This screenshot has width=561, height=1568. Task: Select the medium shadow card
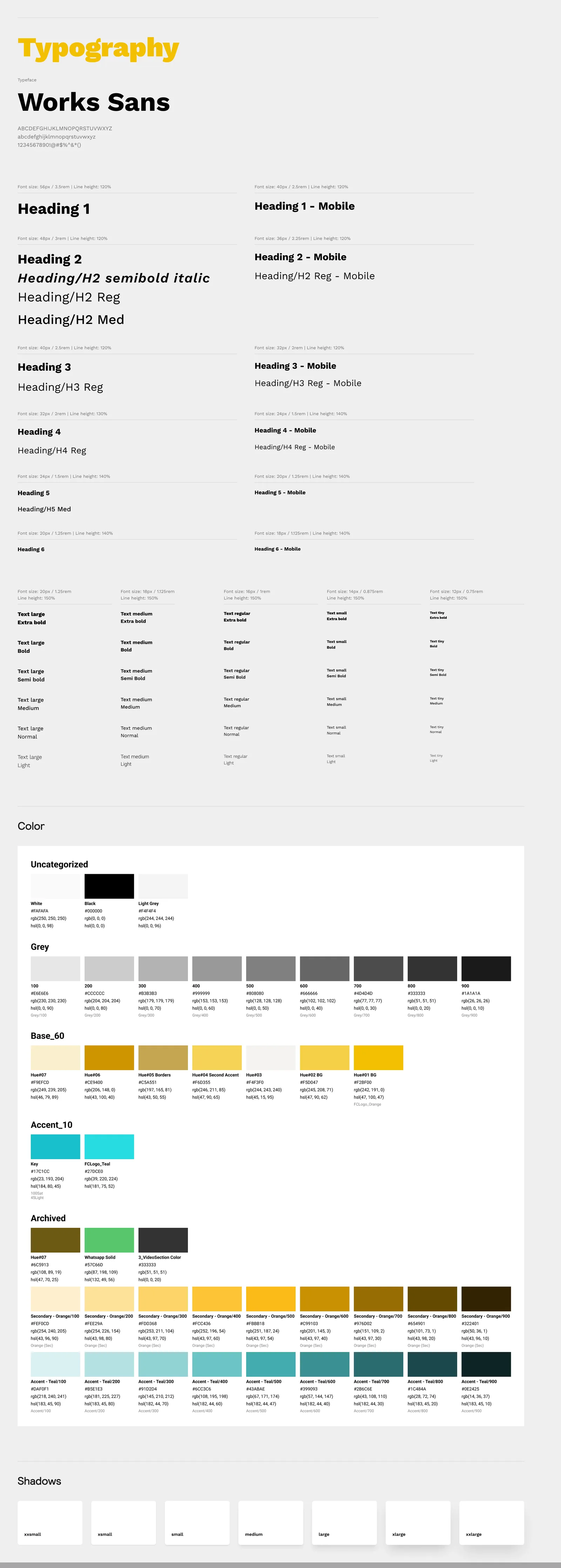(x=271, y=1522)
